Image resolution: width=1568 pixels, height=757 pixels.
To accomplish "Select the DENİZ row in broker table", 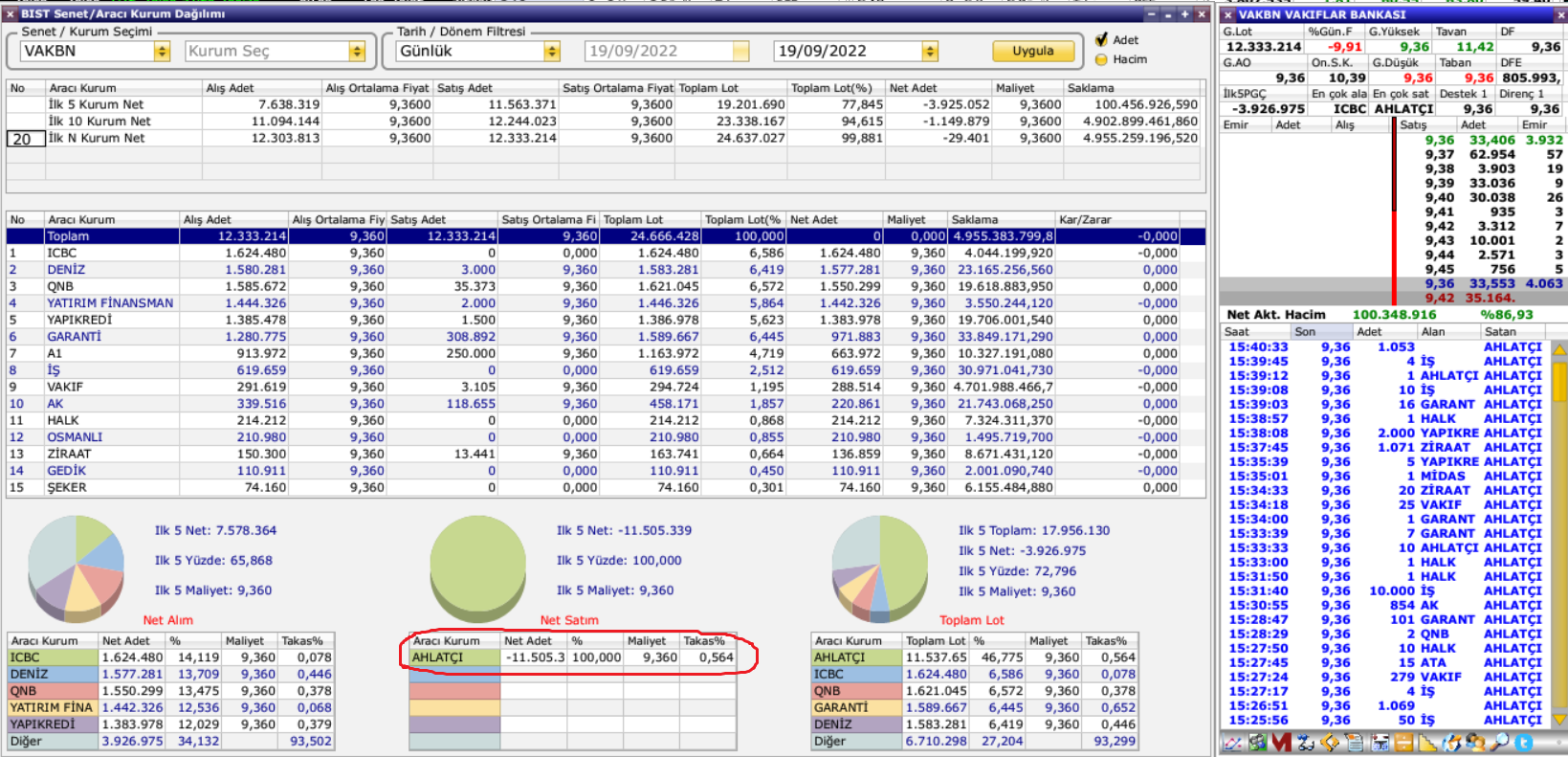I will [606, 270].
